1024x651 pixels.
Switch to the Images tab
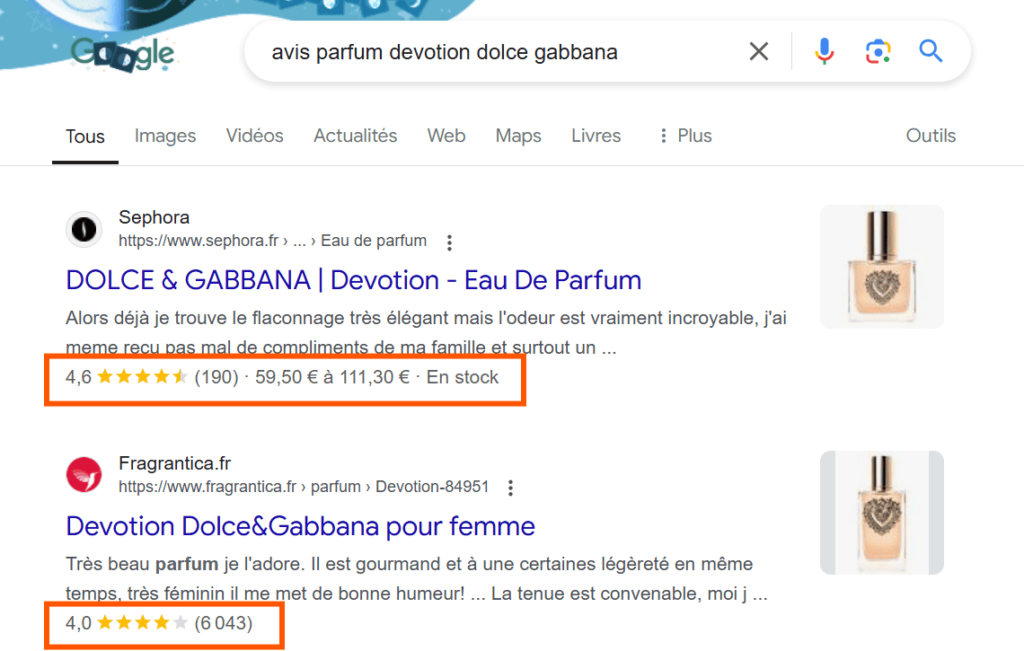165,136
